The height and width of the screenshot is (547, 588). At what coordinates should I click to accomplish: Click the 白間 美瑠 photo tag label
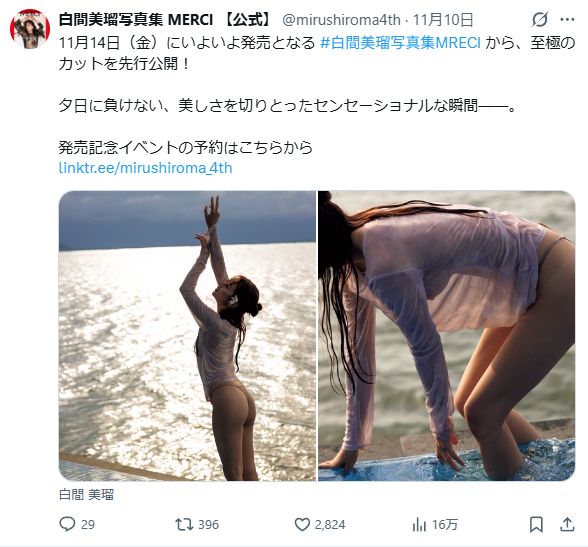tap(86, 495)
